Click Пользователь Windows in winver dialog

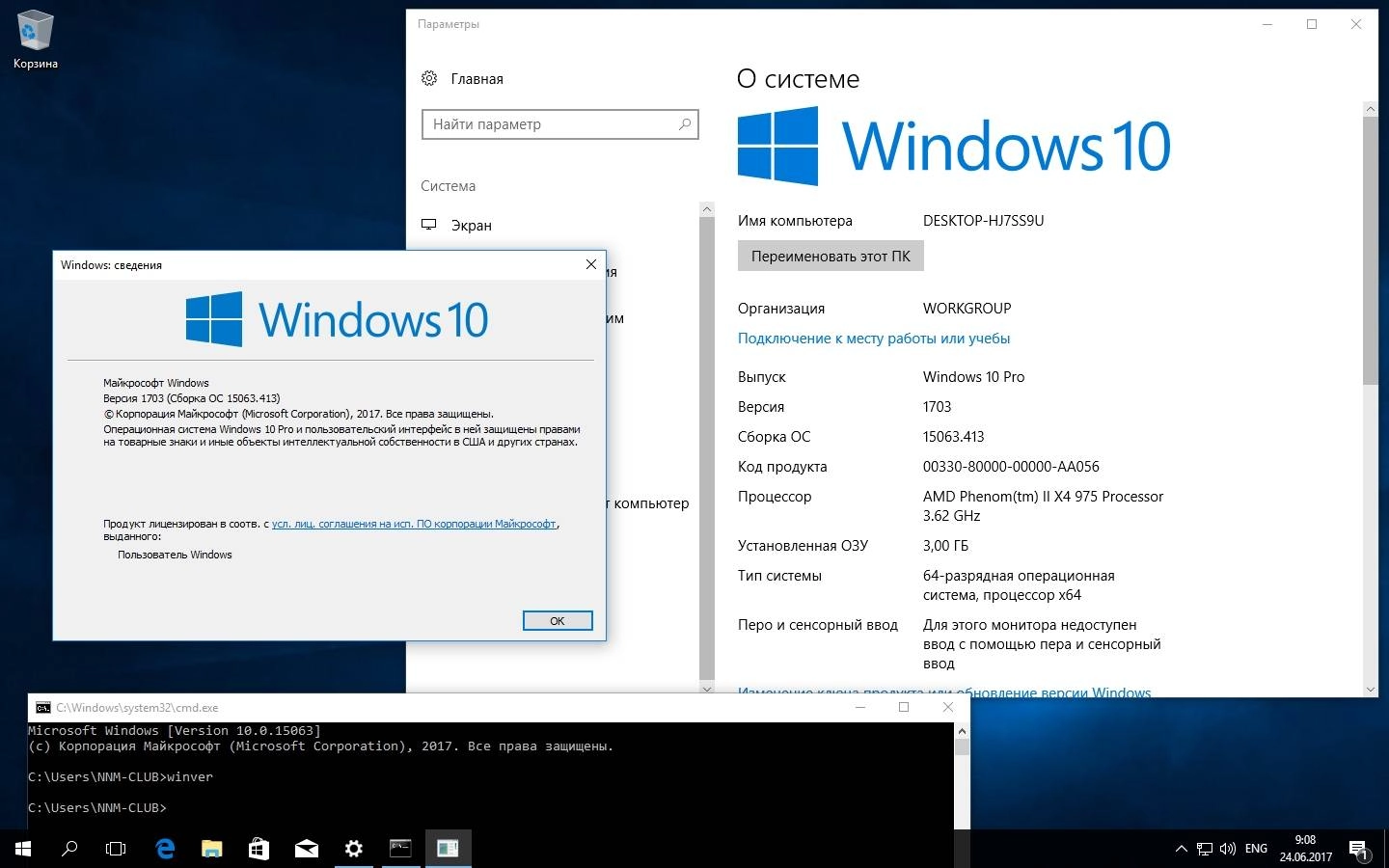coord(175,555)
